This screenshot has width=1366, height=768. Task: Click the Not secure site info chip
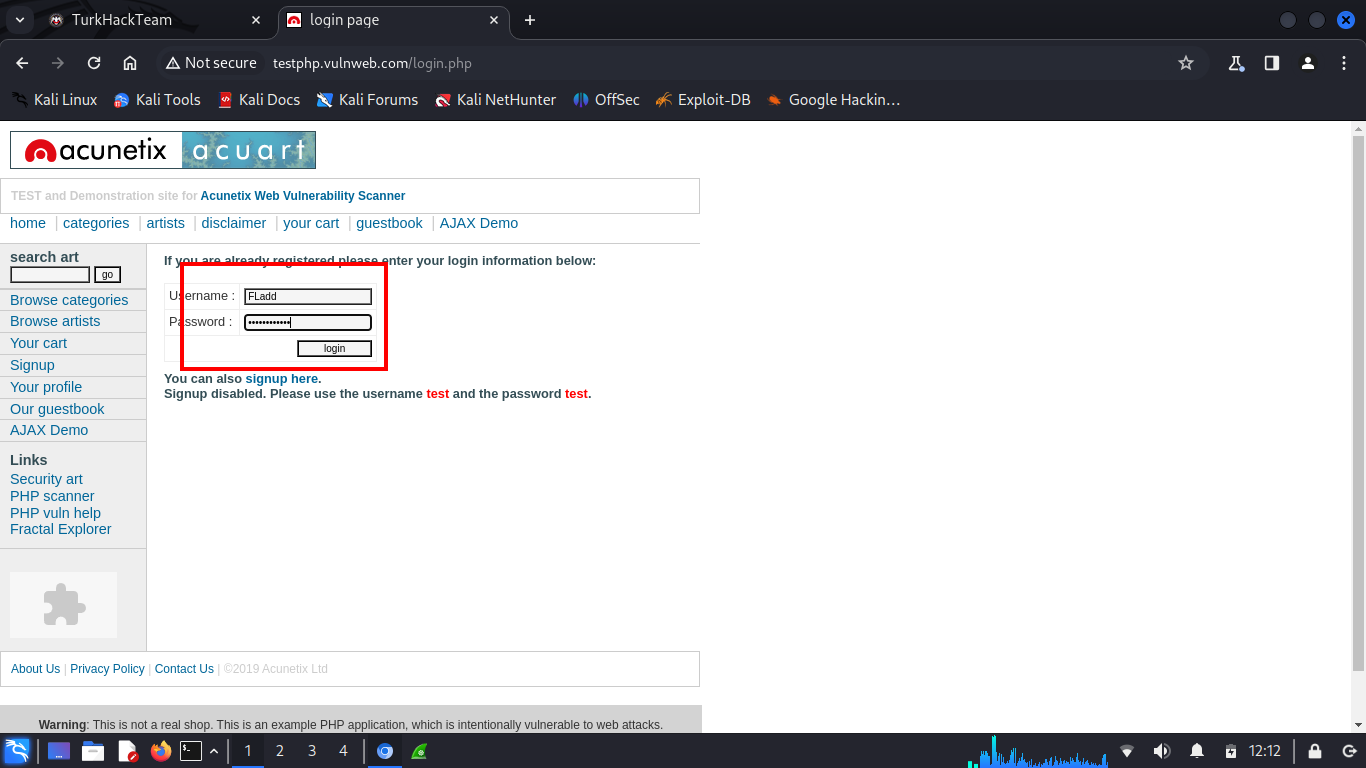click(211, 63)
